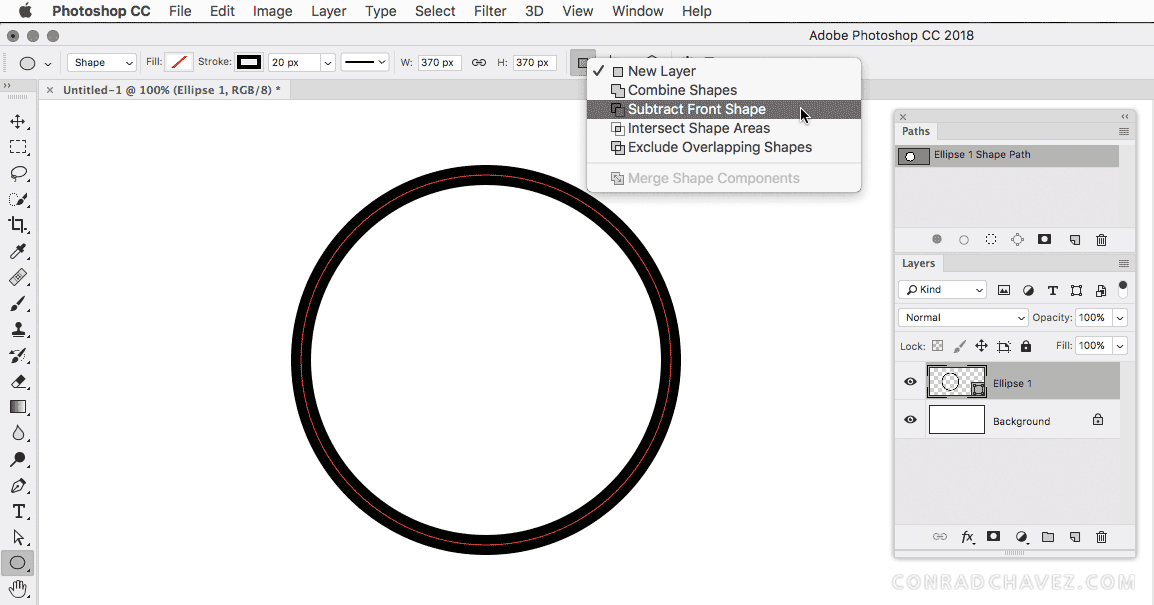Viewport: 1154px width, 605px height.
Task: Open the Shape tool mode dropdown
Action: (102, 63)
